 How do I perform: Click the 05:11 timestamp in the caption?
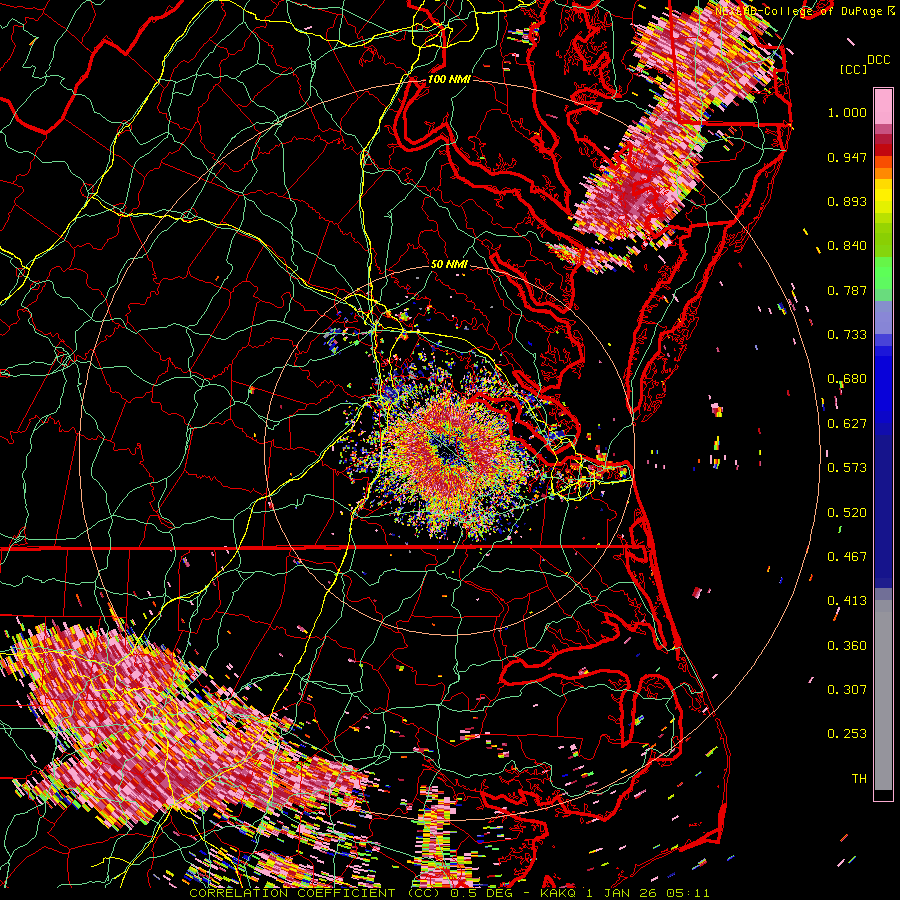tap(688, 893)
